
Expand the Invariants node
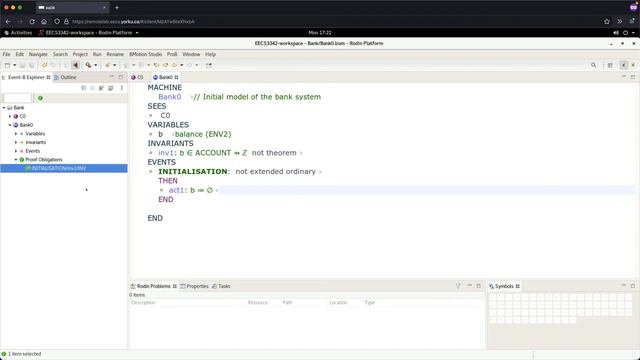[x=16, y=142]
